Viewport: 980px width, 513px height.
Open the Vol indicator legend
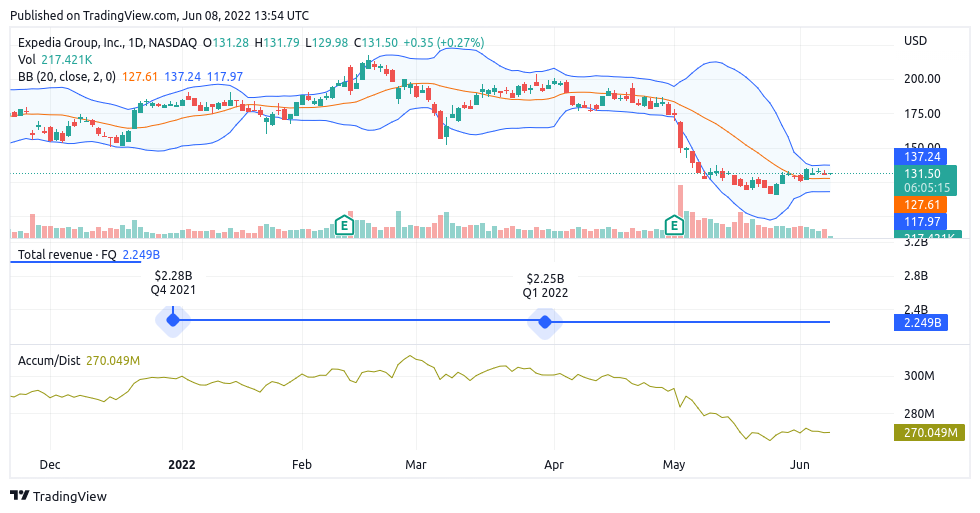click(27, 60)
